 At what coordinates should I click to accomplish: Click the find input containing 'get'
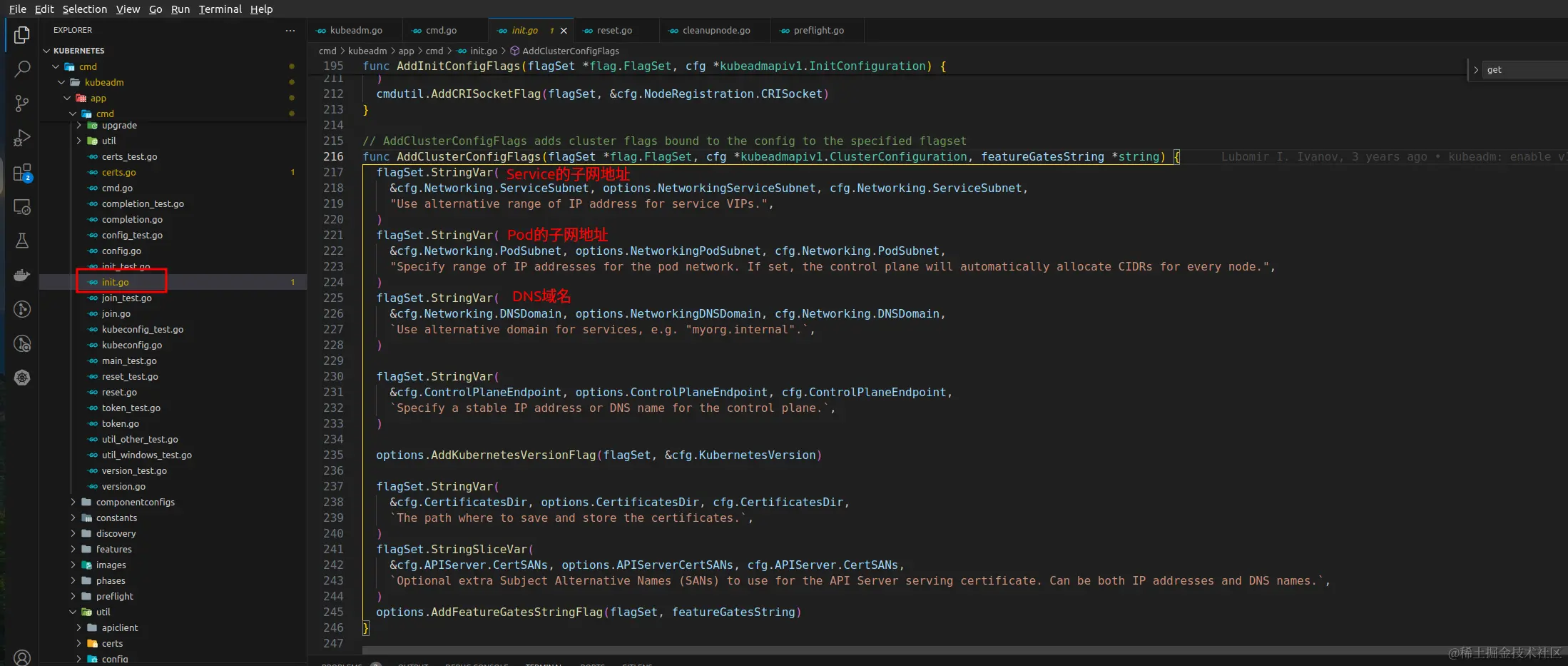point(1524,70)
